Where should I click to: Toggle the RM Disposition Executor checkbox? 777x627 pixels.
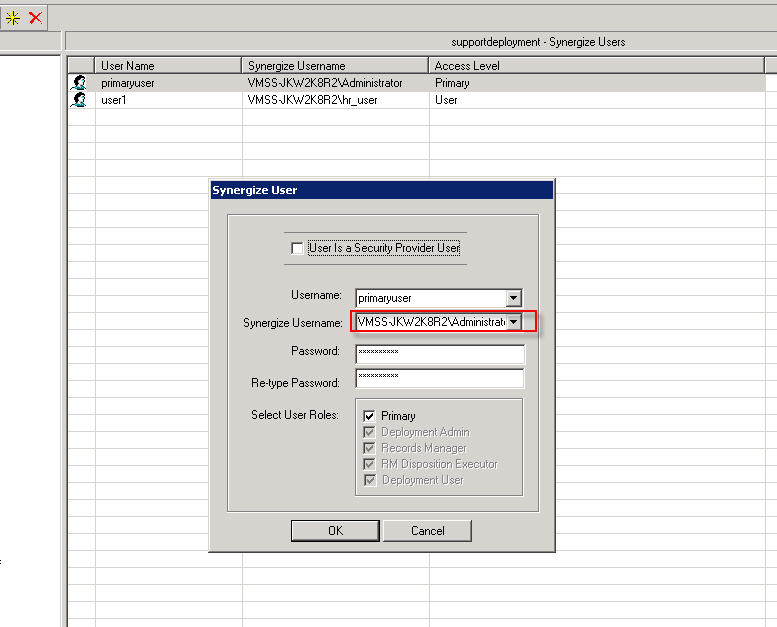point(369,464)
